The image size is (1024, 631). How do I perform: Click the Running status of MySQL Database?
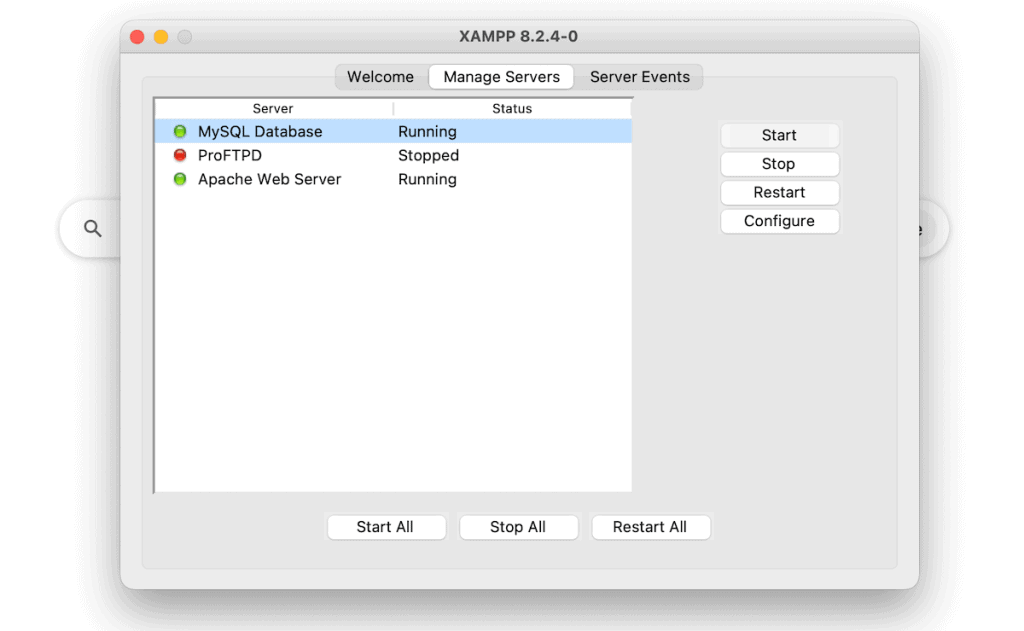point(427,131)
